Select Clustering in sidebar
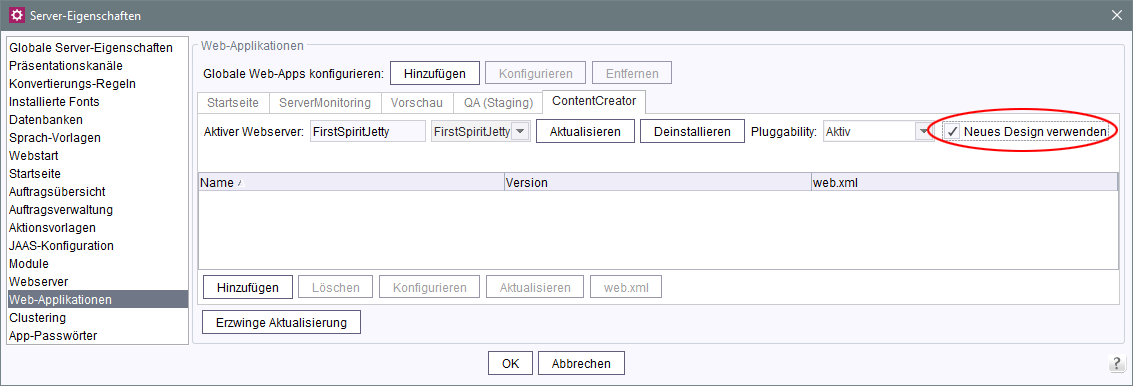This screenshot has width=1133, height=386. [x=98, y=317]
